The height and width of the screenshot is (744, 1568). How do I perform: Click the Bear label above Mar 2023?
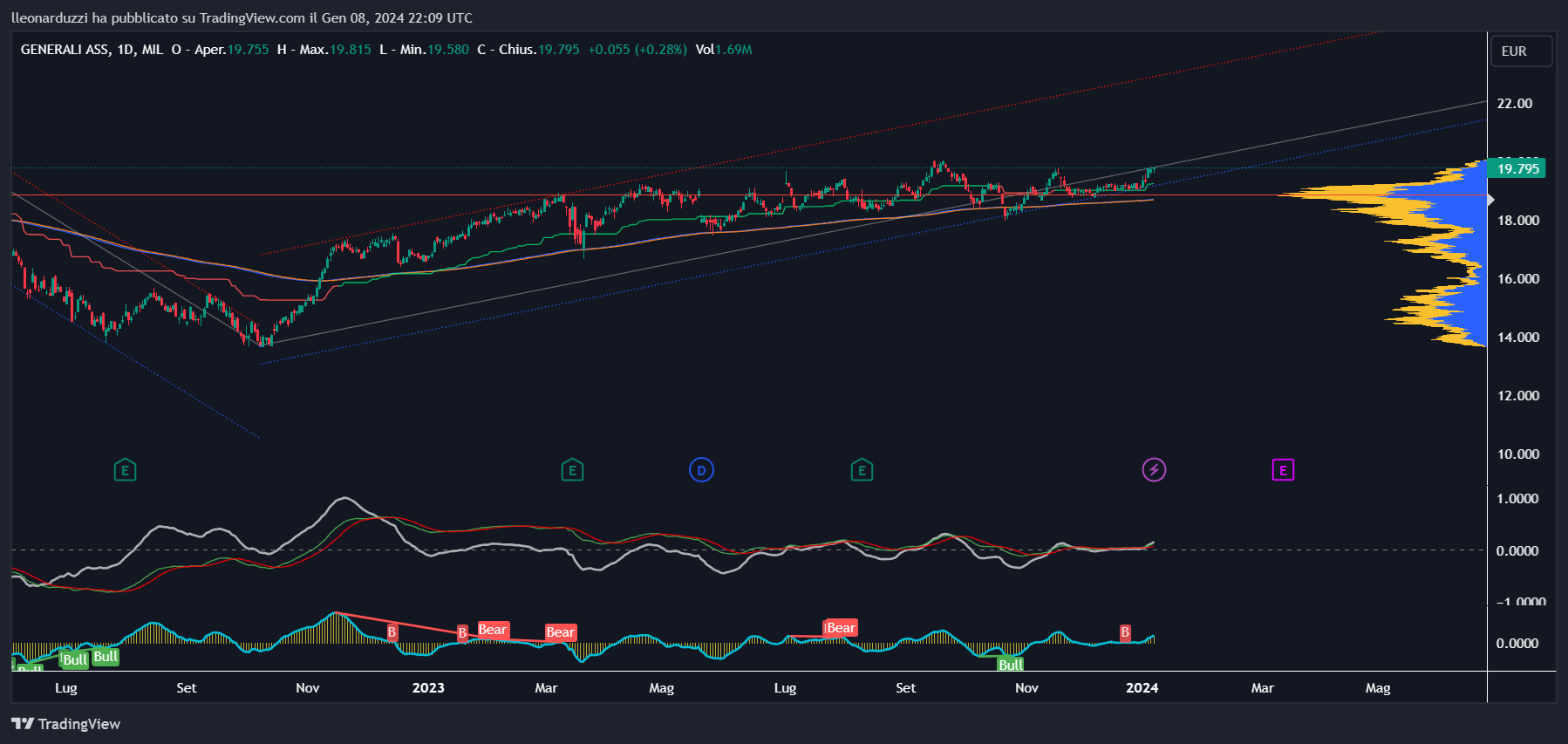[561, 632]
